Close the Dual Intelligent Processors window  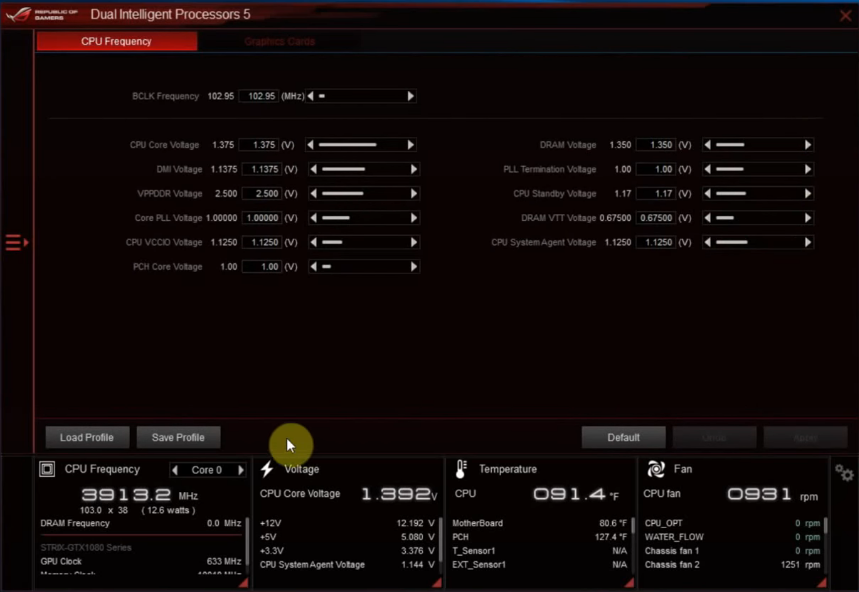845,15
